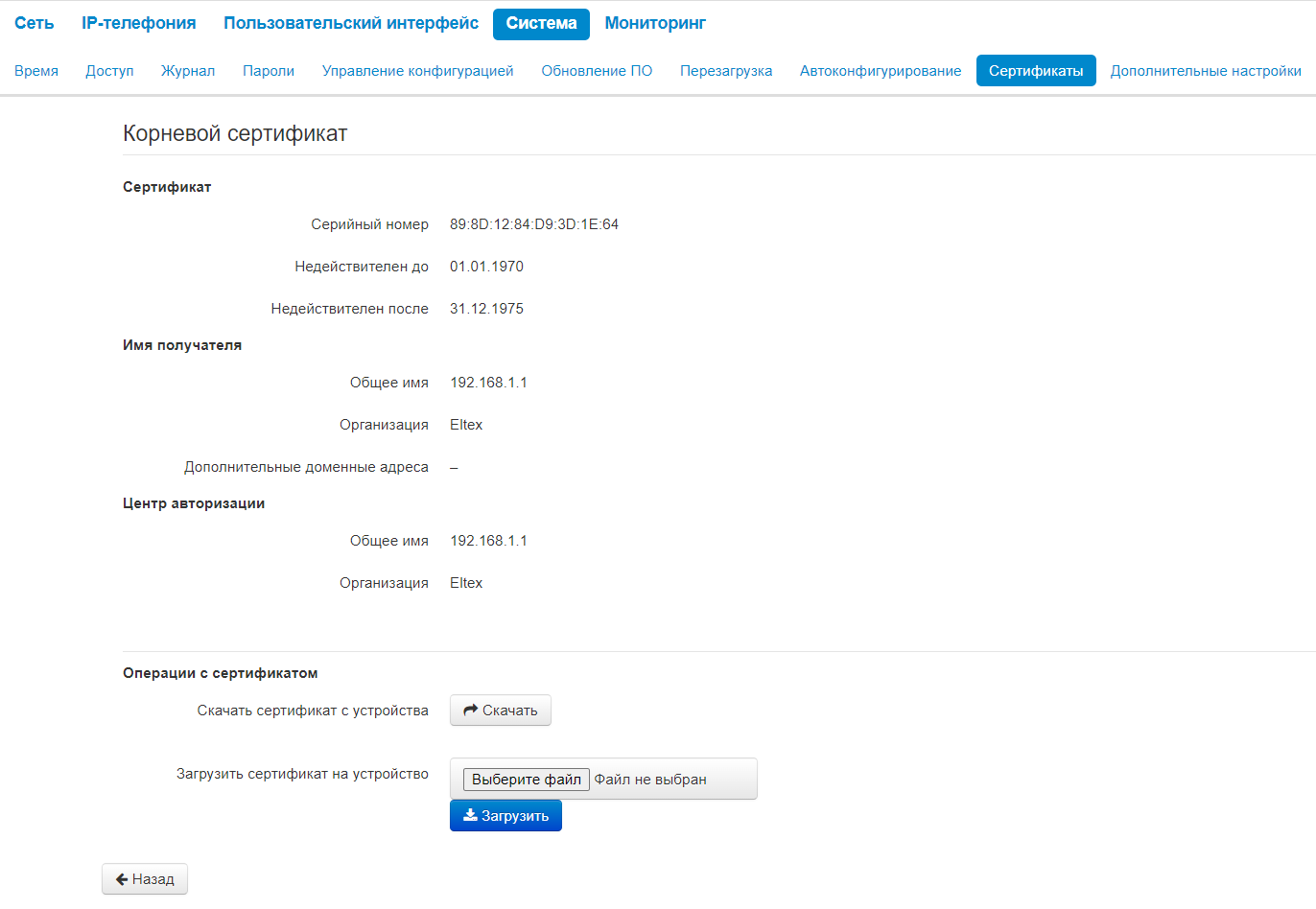This screenshot has height=909, width=1316.
Task: Click the file upload field area
Action: coord(603,779)
